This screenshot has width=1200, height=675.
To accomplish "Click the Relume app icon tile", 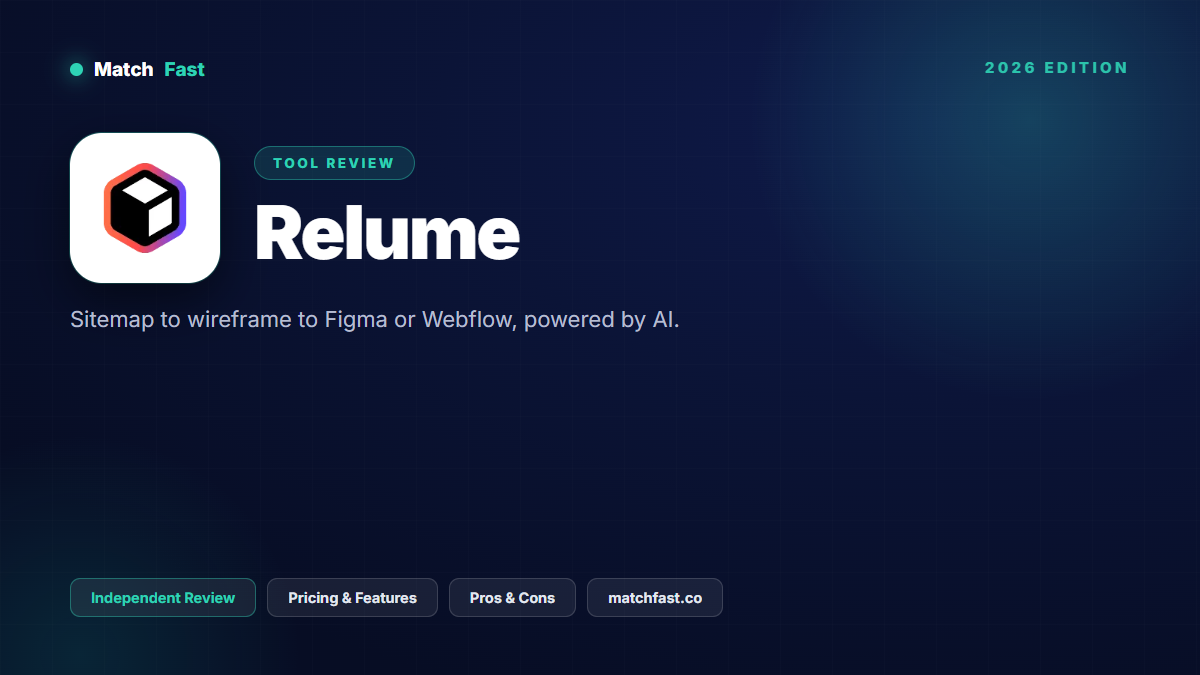I will [x=145, y=208].
